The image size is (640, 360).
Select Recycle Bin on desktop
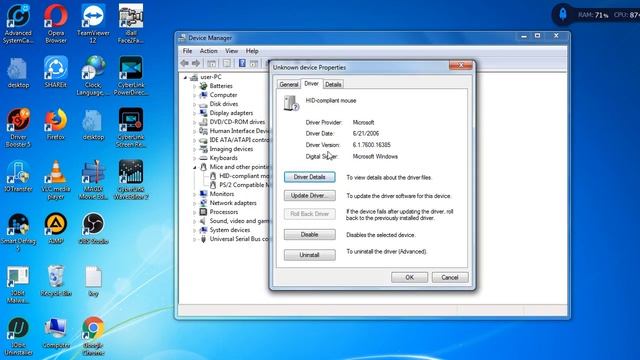click(56, 281)
